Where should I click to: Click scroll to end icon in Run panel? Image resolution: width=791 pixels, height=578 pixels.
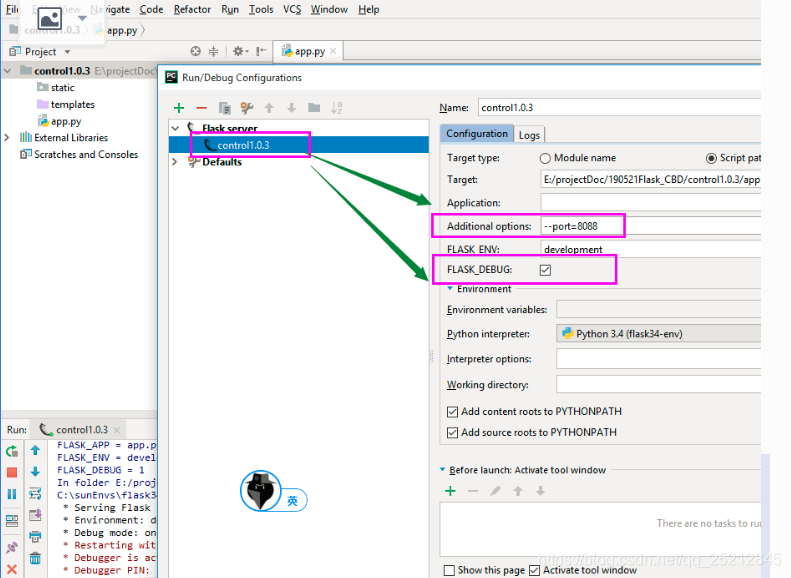(35, 515)
